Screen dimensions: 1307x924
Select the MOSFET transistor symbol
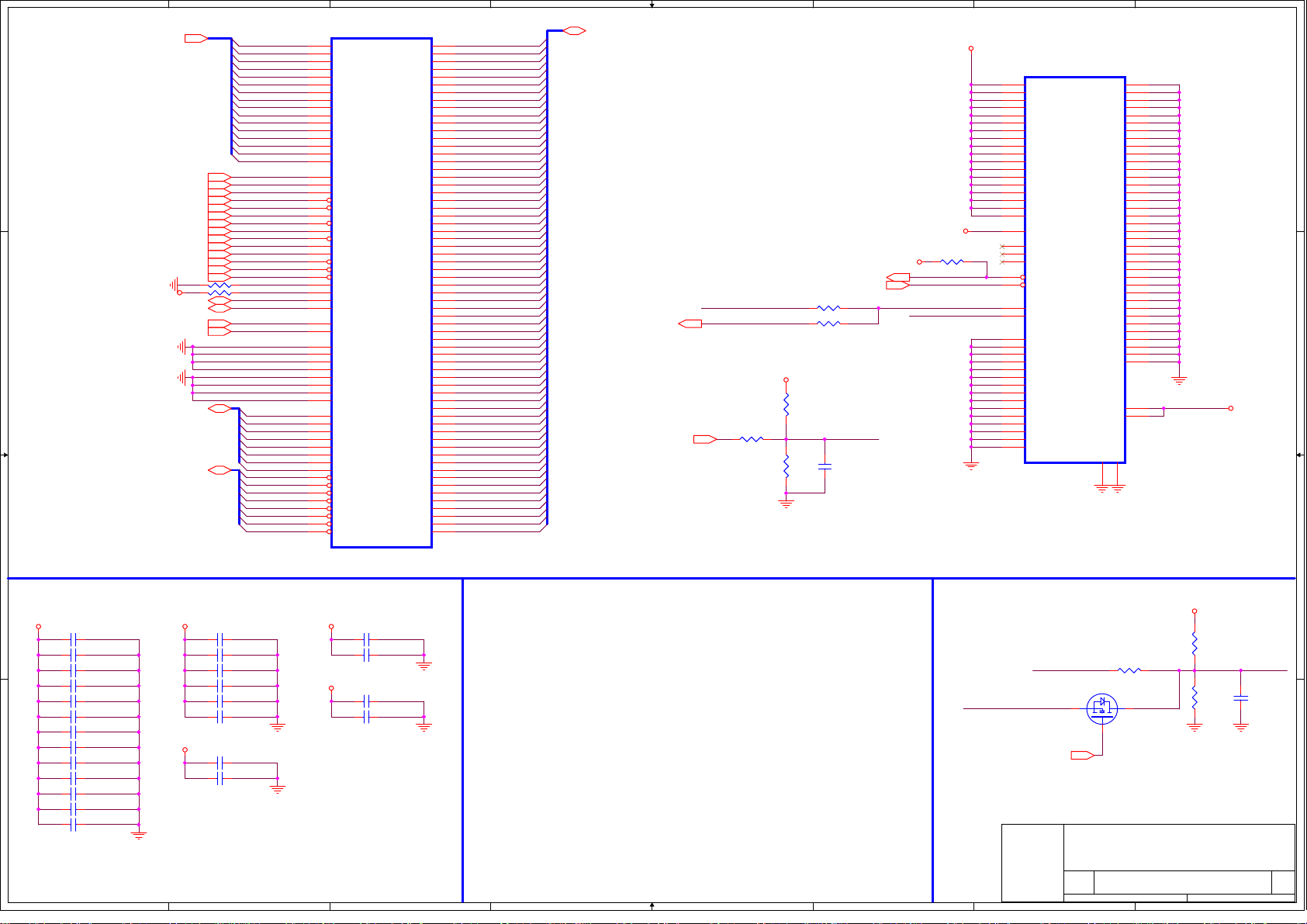coord(1101,708)
